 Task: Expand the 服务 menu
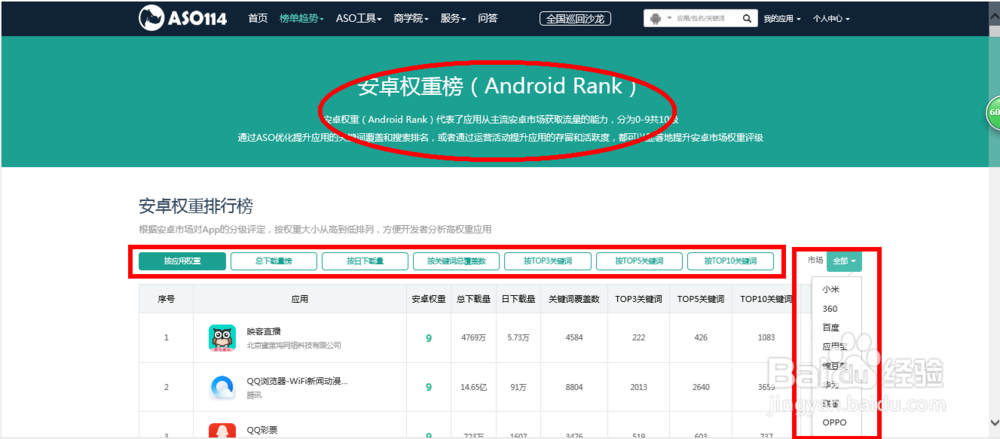(x=453, y=19)
